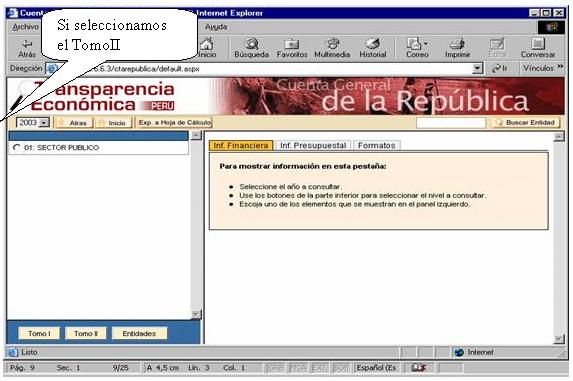
Task: Click the 'Para mostrar información en esta pestaña' heading
Action: click(303, 166)
